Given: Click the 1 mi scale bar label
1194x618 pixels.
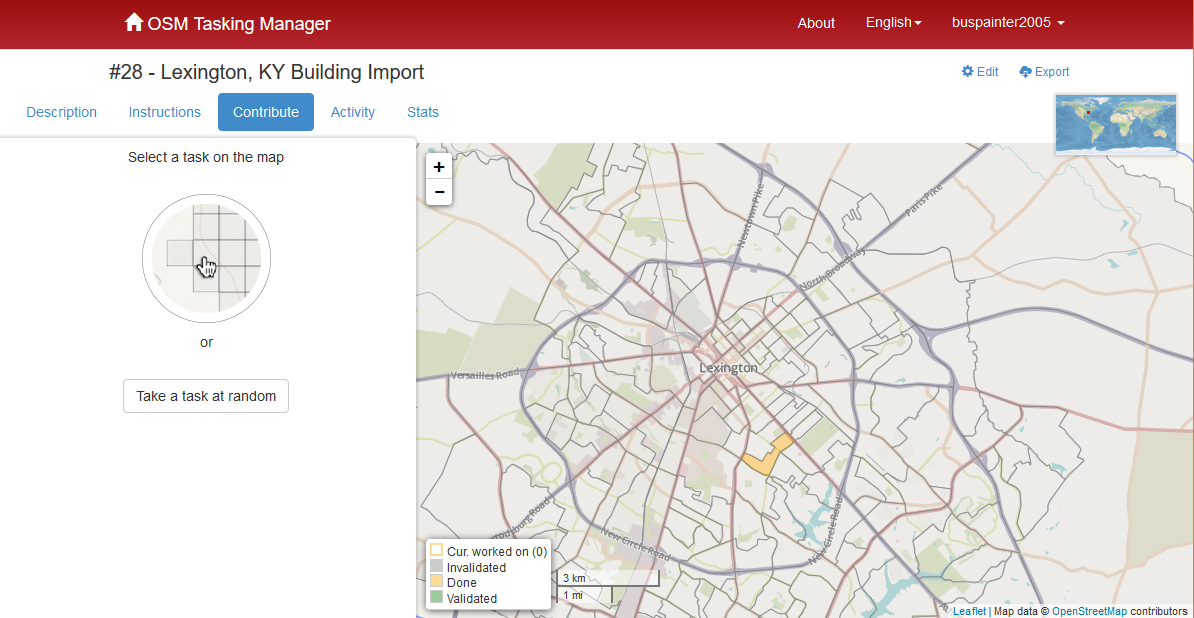Looking at the screenshot, I should point(573,594).
